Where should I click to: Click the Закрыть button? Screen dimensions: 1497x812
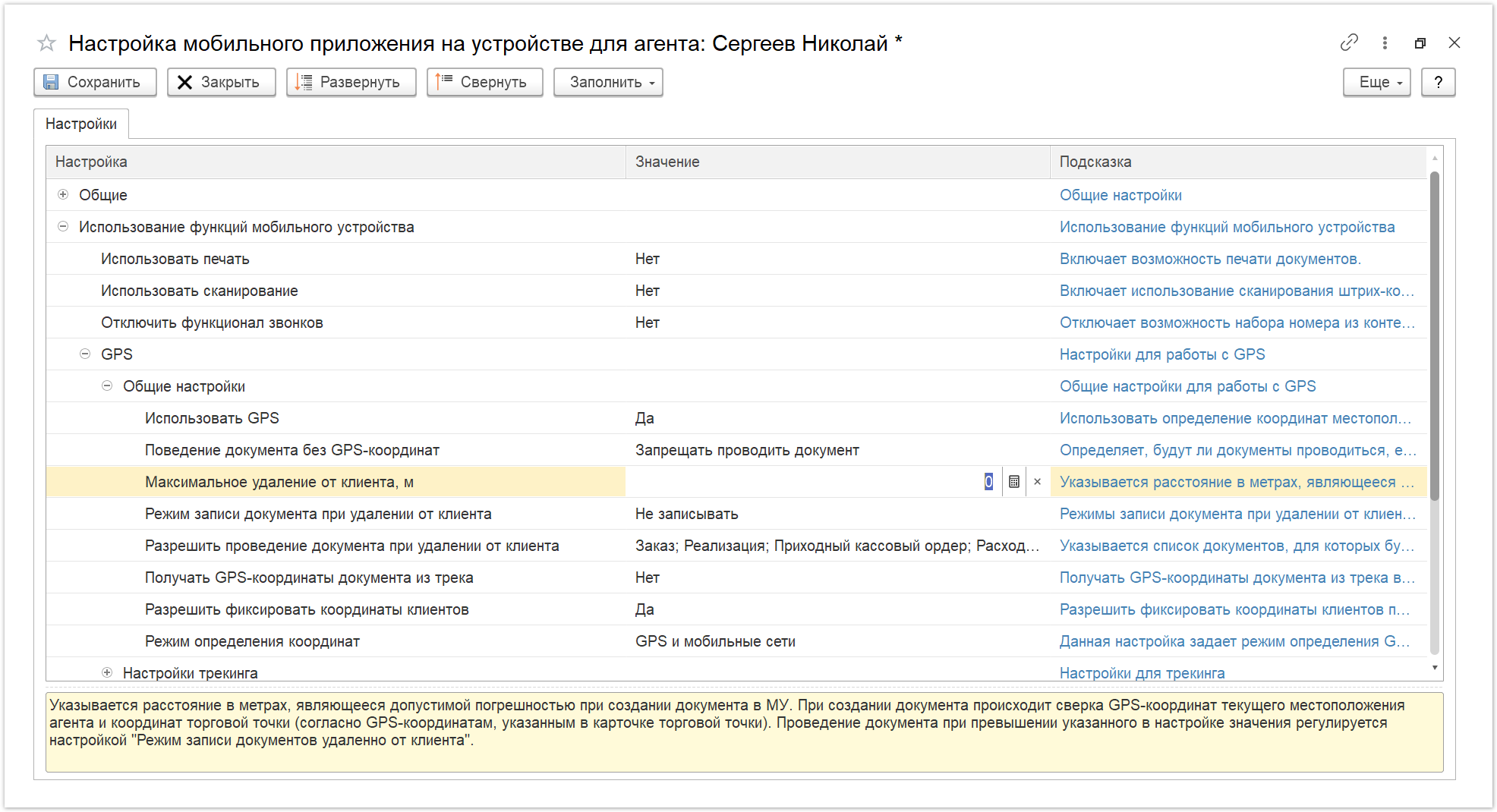(x=221, y=82)
